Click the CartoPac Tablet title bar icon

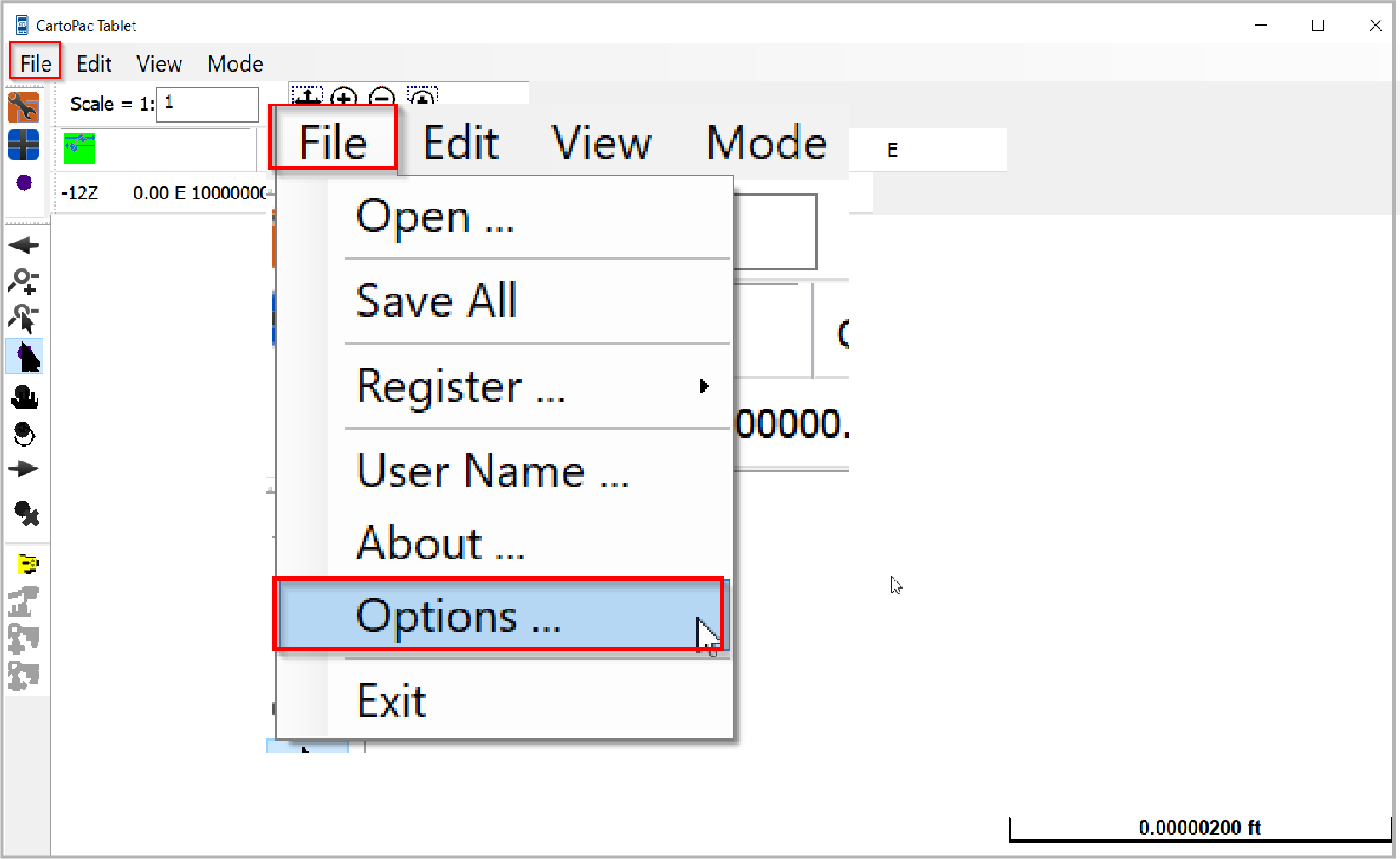(22, 26)
